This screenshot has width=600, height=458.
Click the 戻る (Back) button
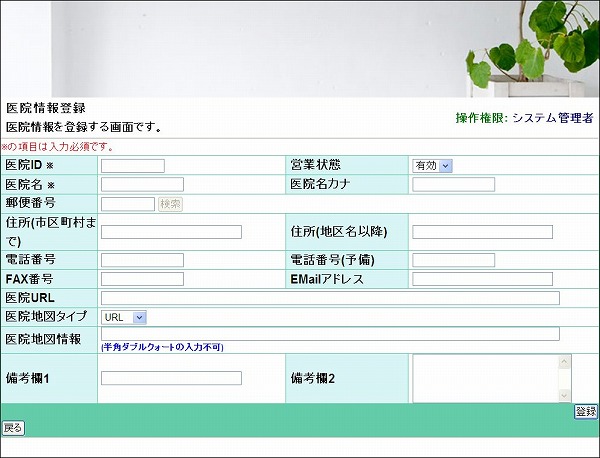point(13,428)
